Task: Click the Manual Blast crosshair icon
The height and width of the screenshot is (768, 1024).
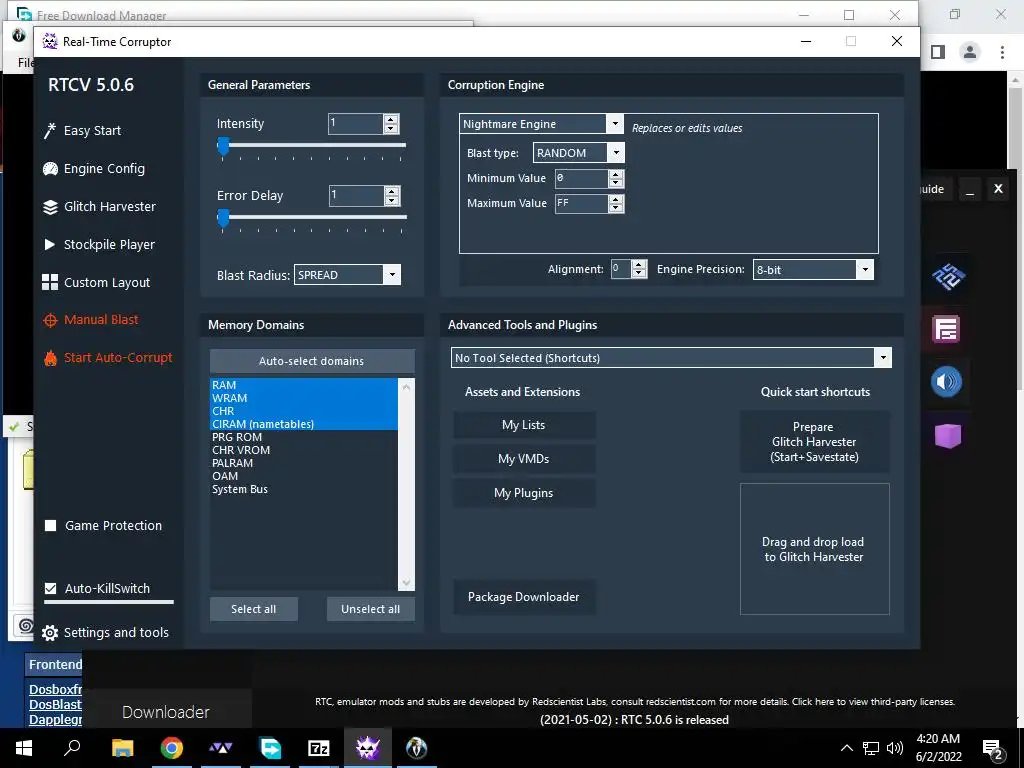Action: click(x=50, y=320)
